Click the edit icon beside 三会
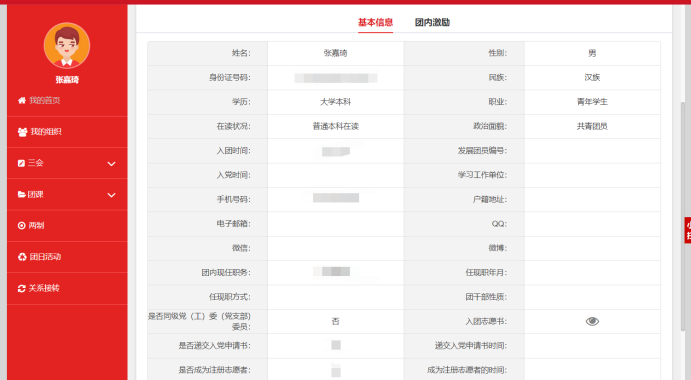The width and height of the screenshot is (691, 380). click(x=21, y=163)
